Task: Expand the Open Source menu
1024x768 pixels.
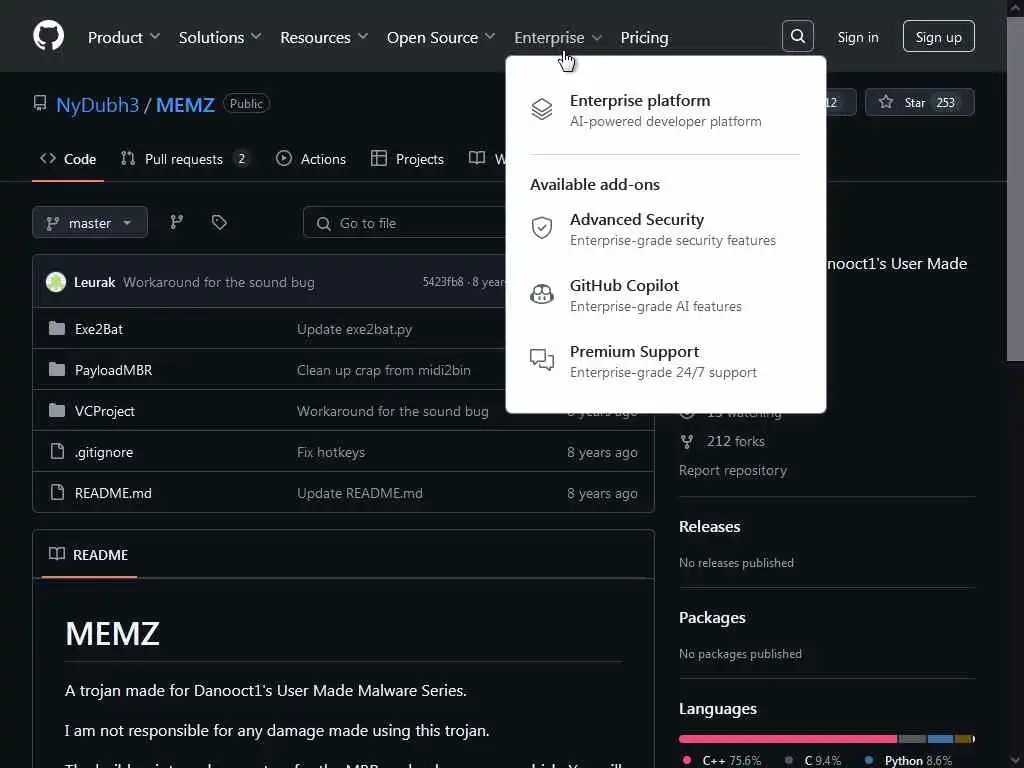Action: (441, 37)
